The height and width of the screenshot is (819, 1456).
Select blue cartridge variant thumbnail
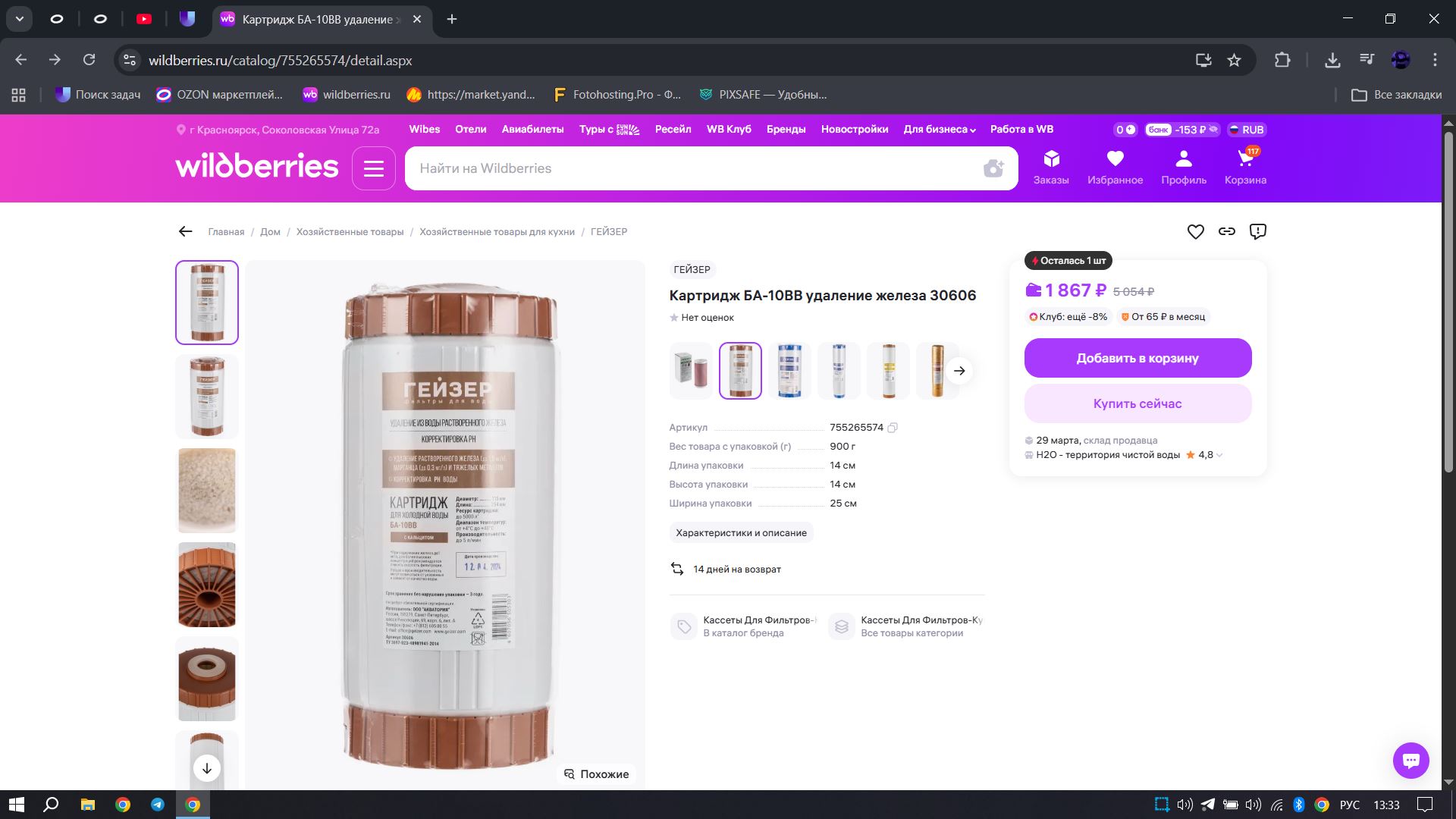789,371
